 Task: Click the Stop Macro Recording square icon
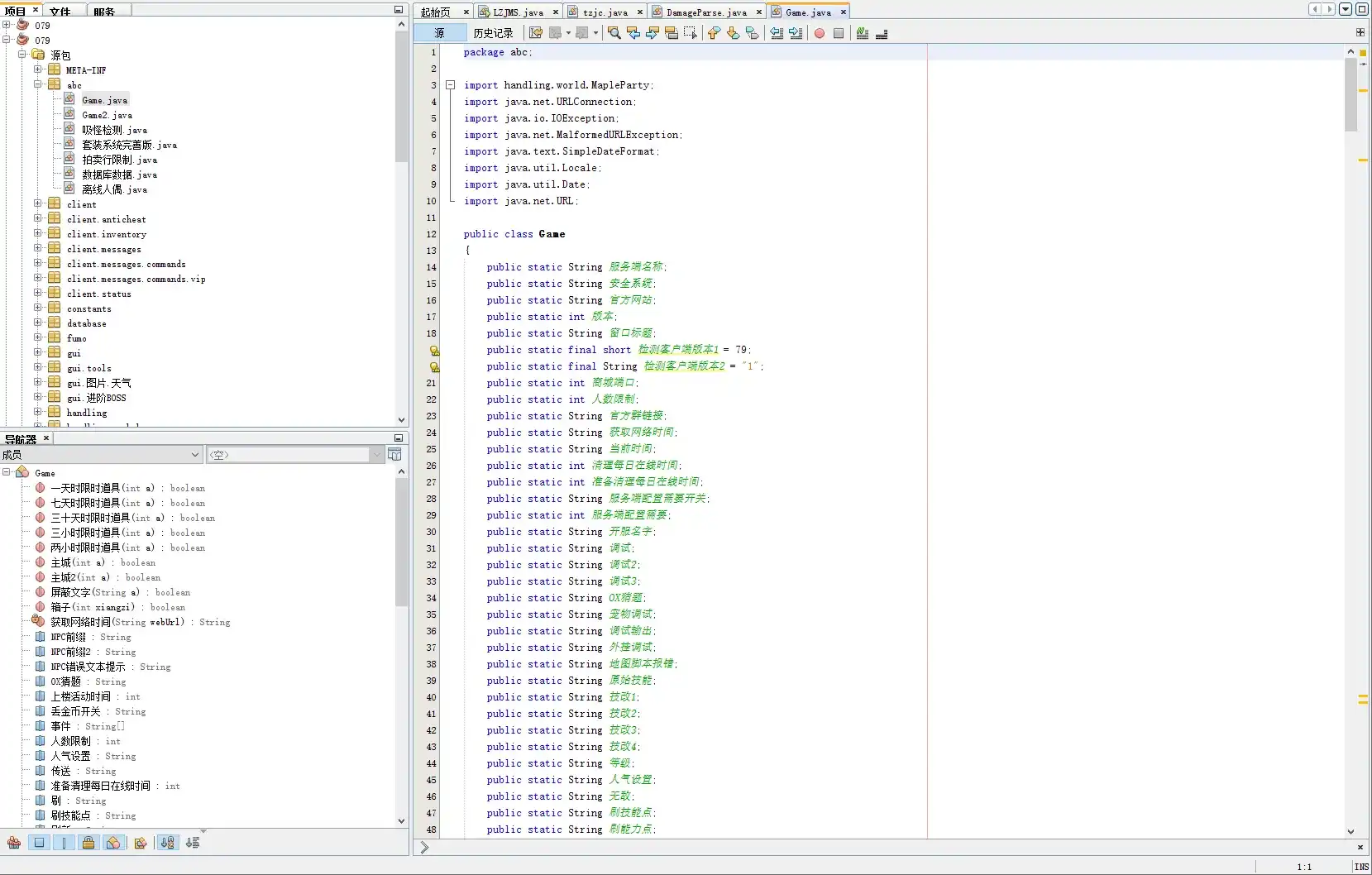839,33
